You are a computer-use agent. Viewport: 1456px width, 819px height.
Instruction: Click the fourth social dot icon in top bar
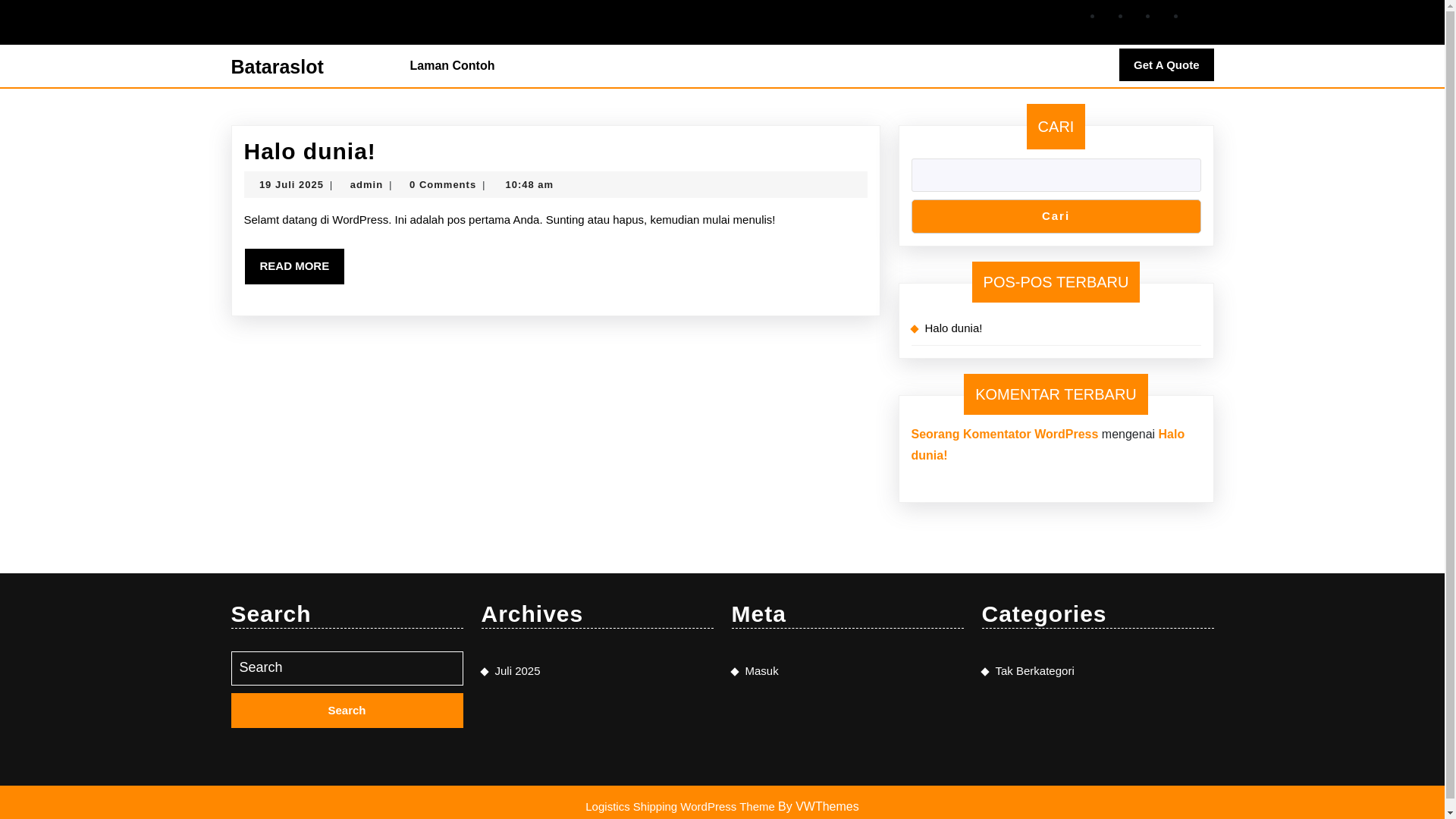tap(1175, 17)
